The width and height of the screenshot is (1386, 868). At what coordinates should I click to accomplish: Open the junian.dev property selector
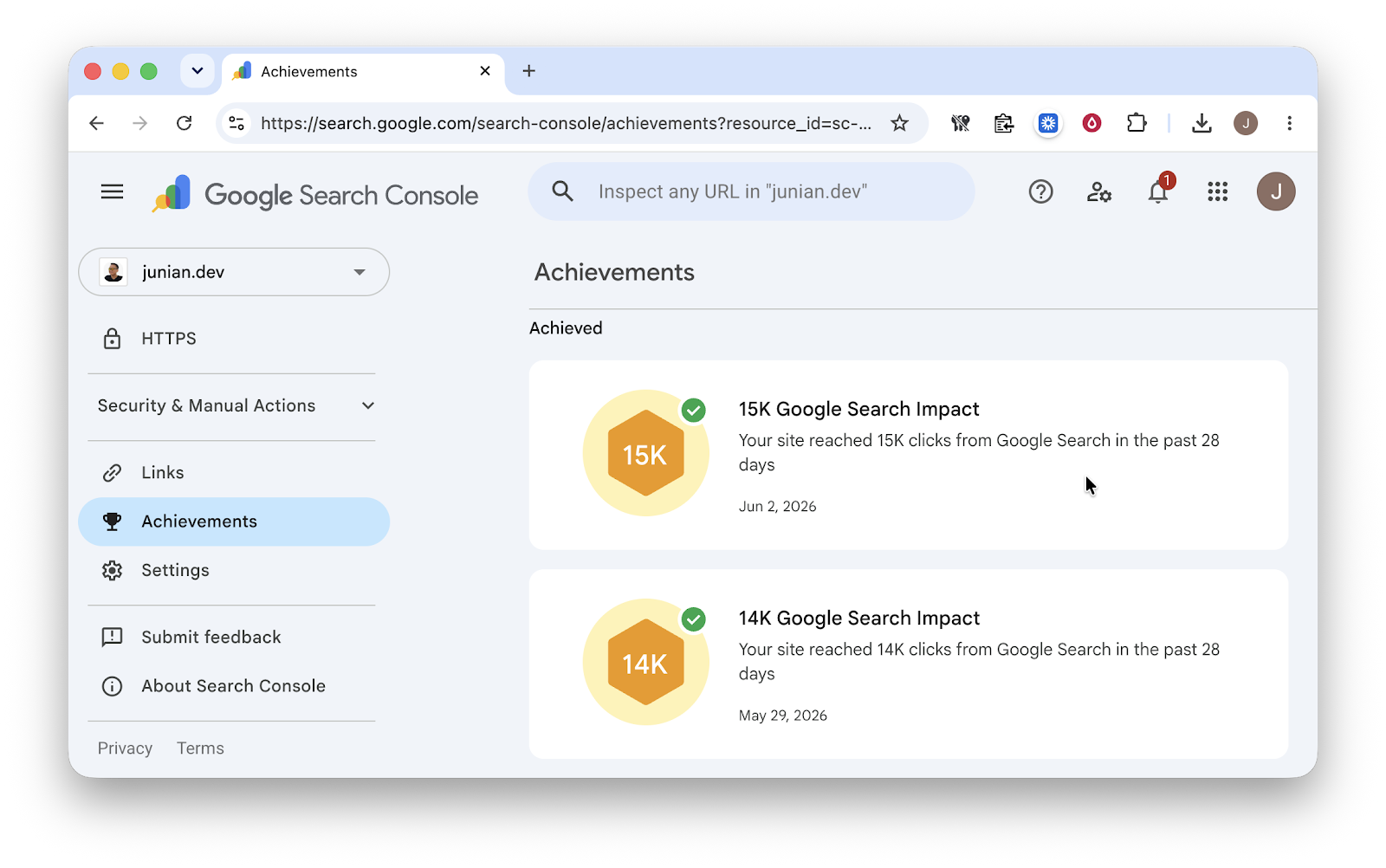(234, 272)
